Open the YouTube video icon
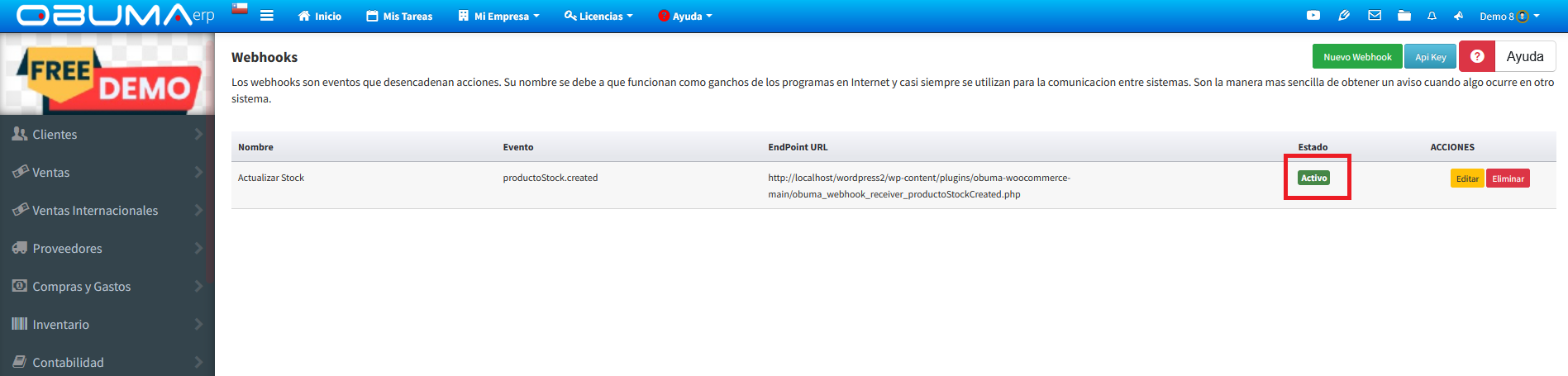Viewport: 1568px width, 376px height. [1313, 16]
